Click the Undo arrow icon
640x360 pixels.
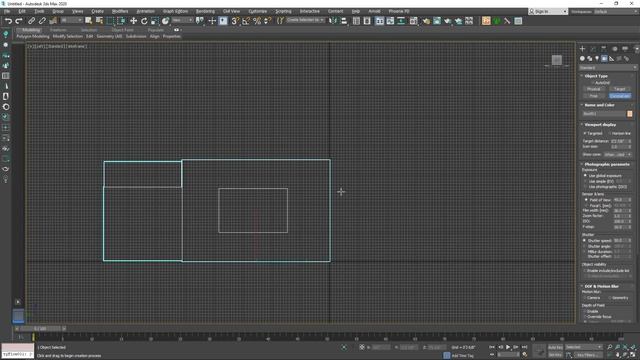click(8, 21)
